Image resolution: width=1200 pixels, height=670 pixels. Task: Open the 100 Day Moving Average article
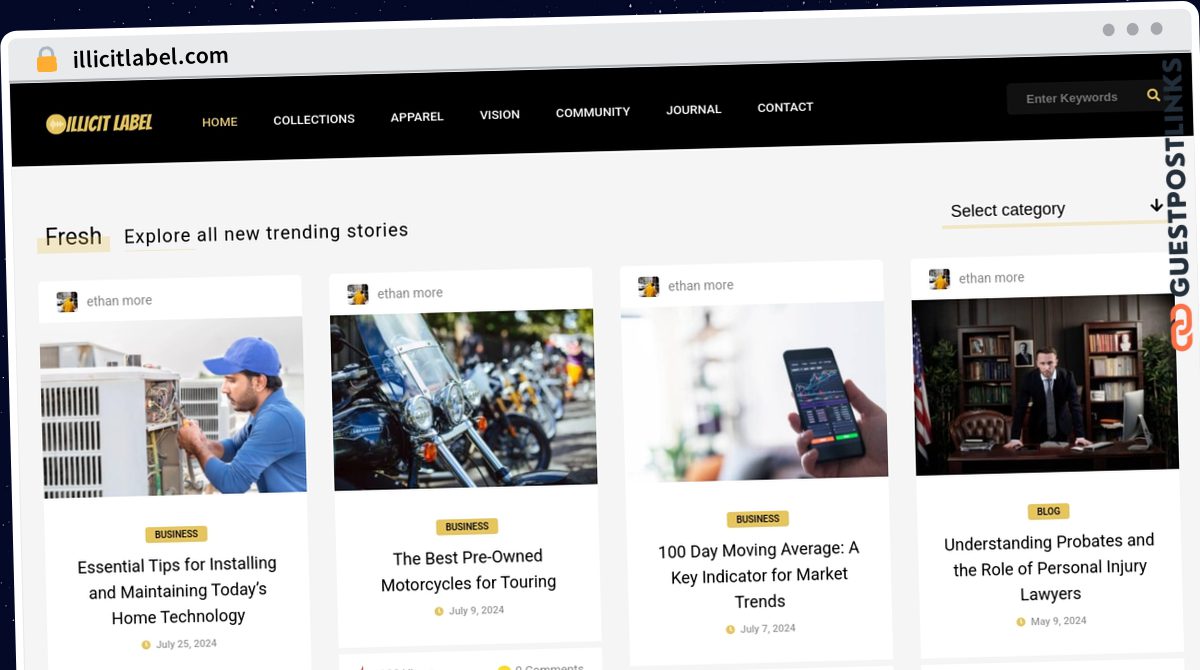click(x=759, y=575)
